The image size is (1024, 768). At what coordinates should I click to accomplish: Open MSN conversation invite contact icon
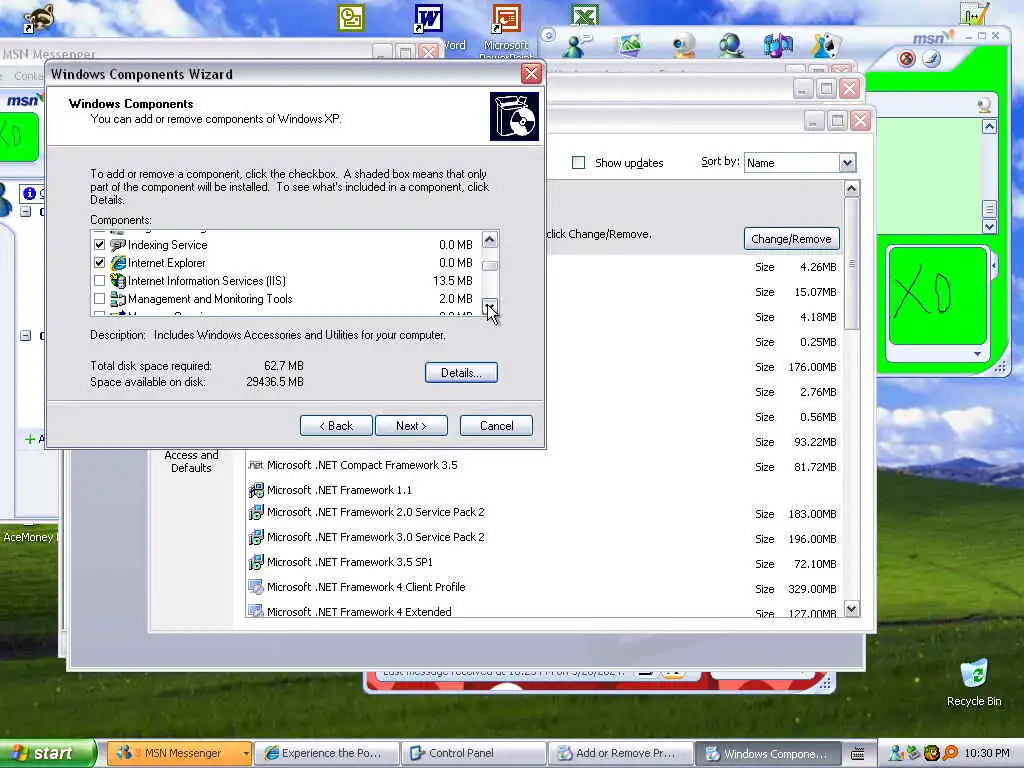pyautogui.click(x=577, y=44)
